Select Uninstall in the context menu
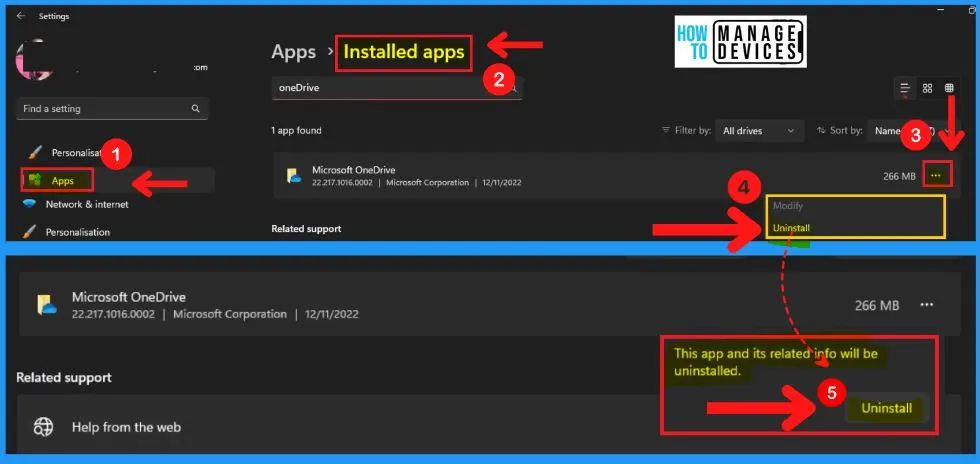This screenshot has height=464, width=980. (x=791, y=228)
